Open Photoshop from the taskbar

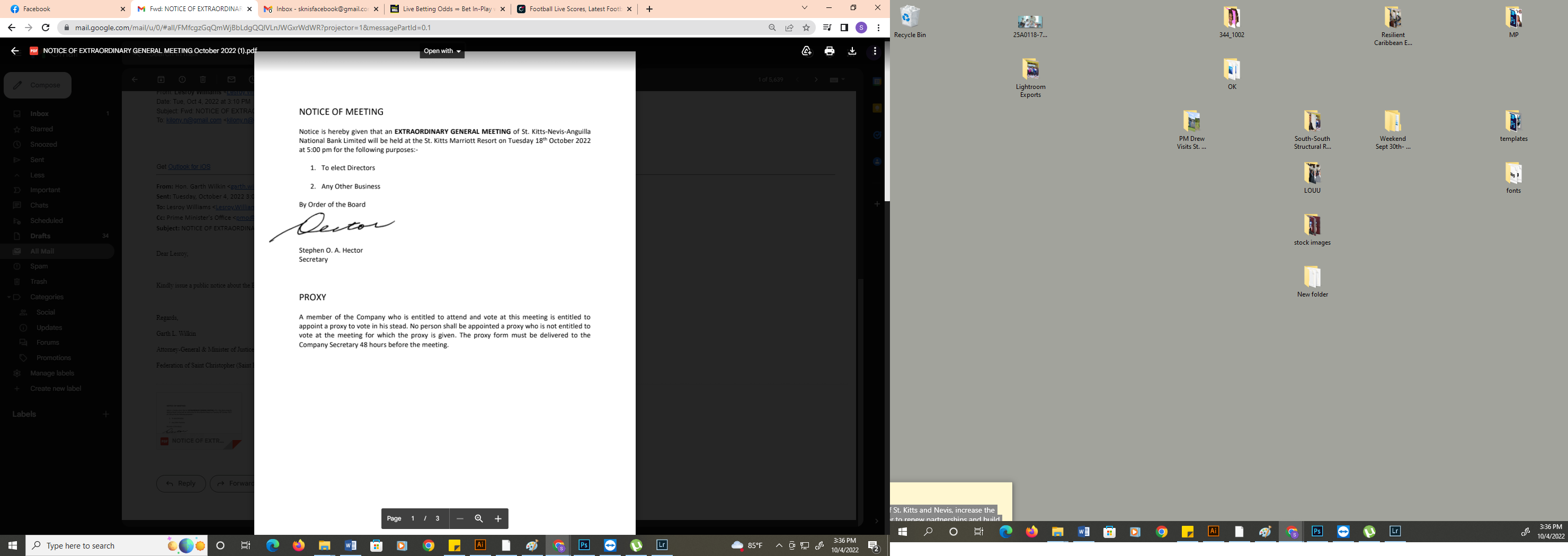584,545
